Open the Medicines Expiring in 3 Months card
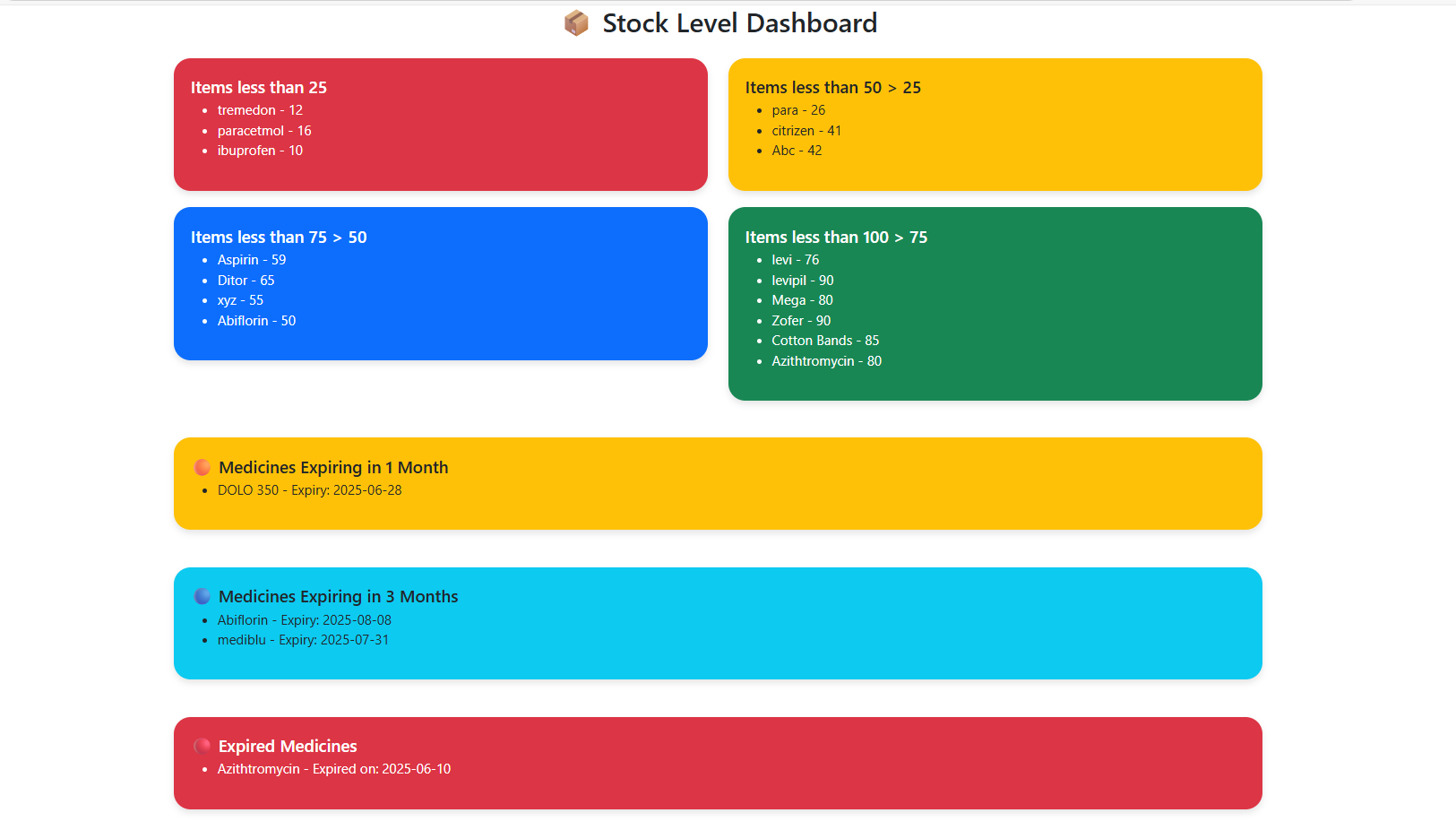Viewport: 1456px width, 830px height. pos(717,622)
